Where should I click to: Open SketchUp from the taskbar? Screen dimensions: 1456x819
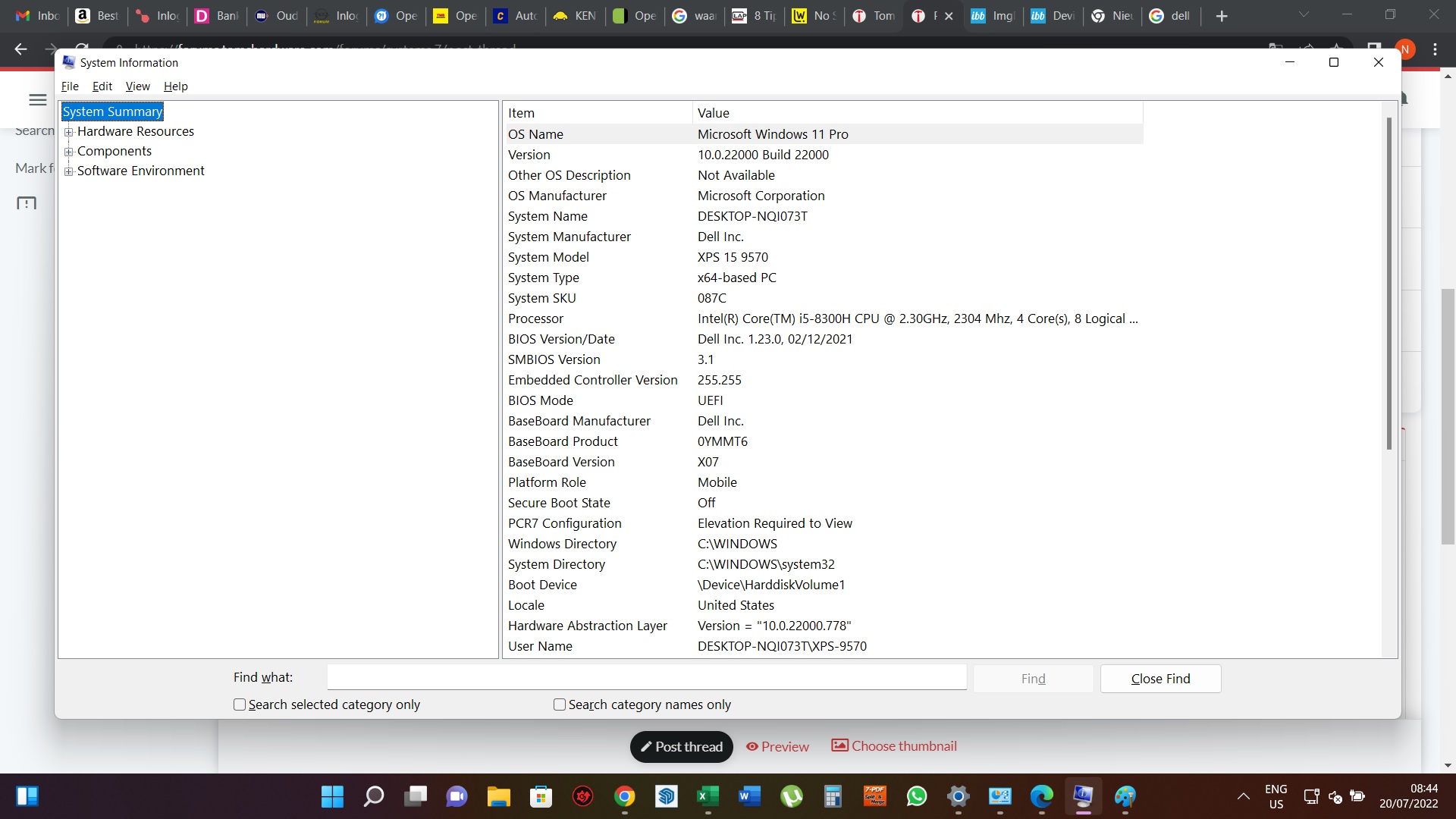click(x=666, y=796)
